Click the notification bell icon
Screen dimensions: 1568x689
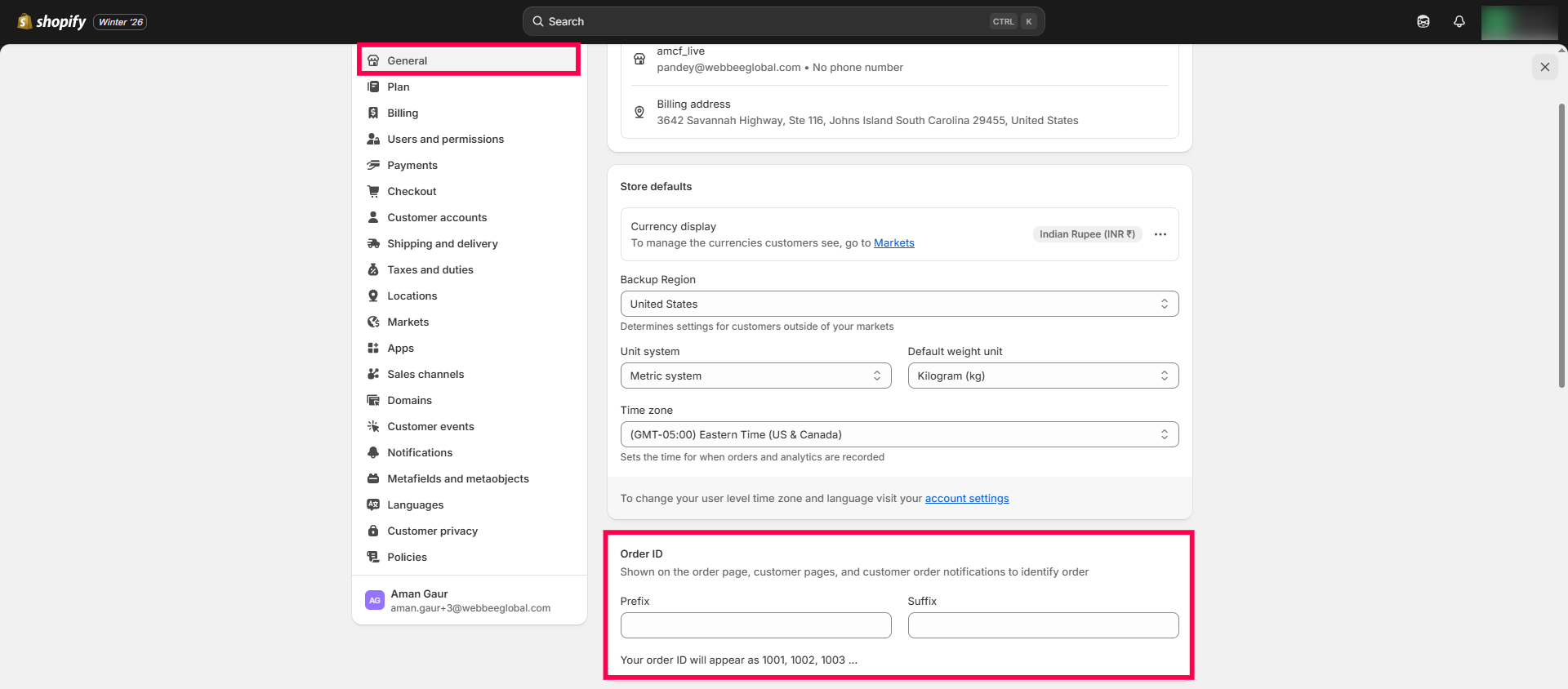(x=1459, y=22)
